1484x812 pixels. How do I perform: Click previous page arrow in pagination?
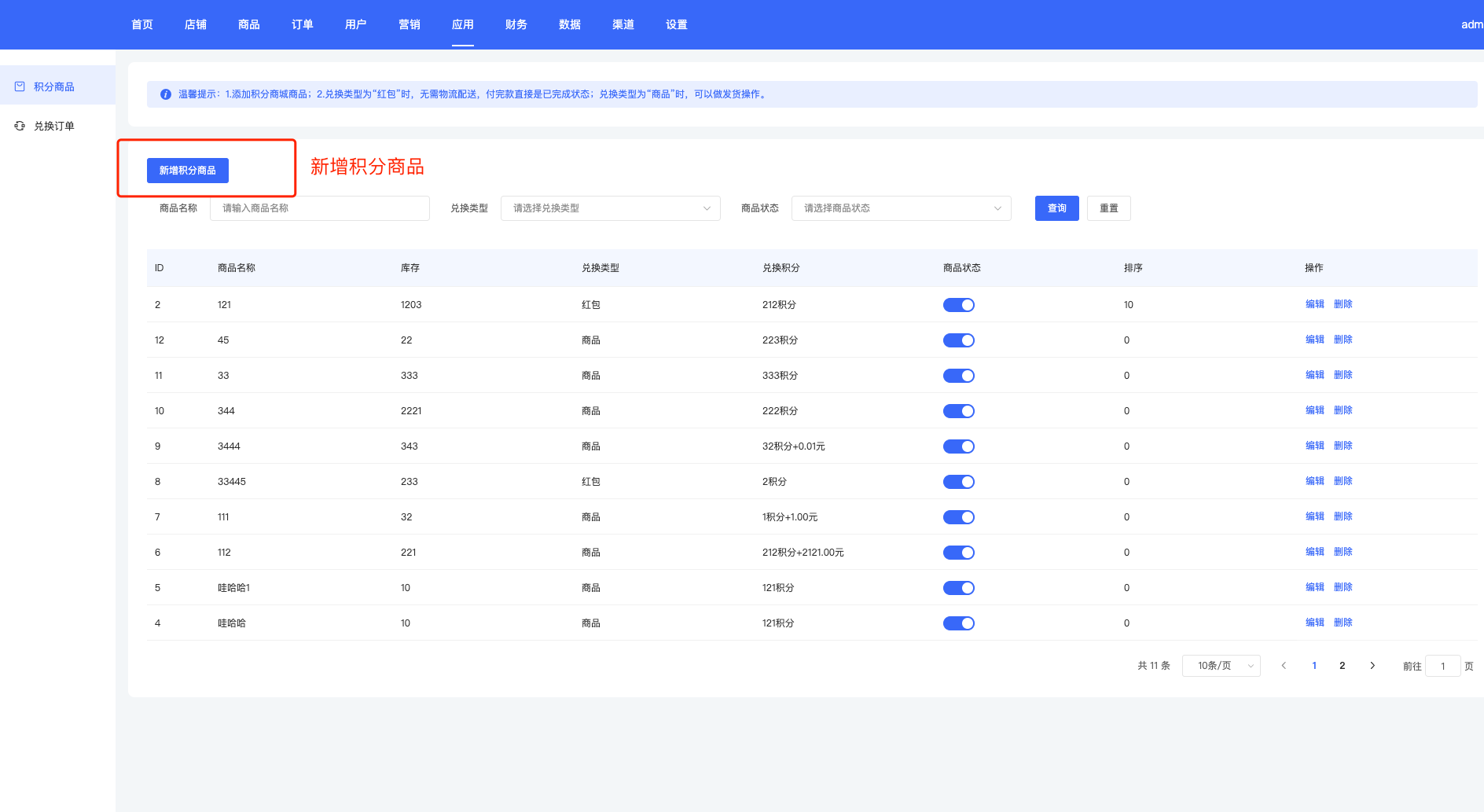coord(1284,666)
